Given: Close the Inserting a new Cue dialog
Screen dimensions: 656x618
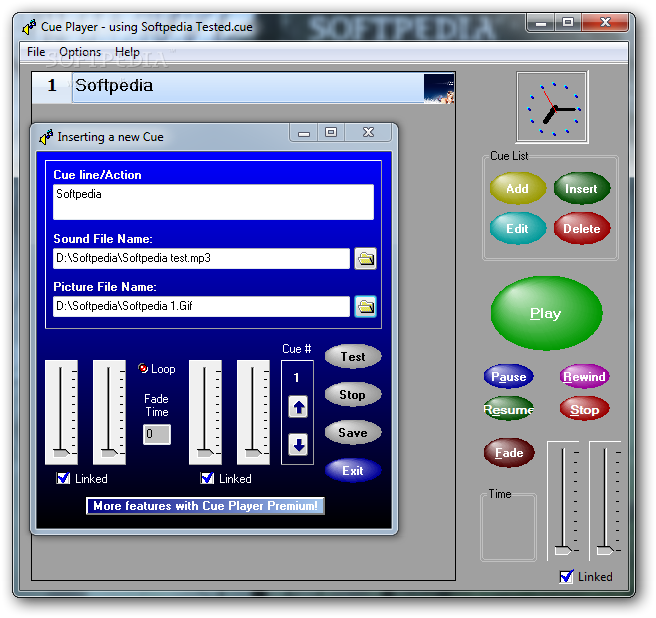Looking at the screenshot, I should pos(368,133).
